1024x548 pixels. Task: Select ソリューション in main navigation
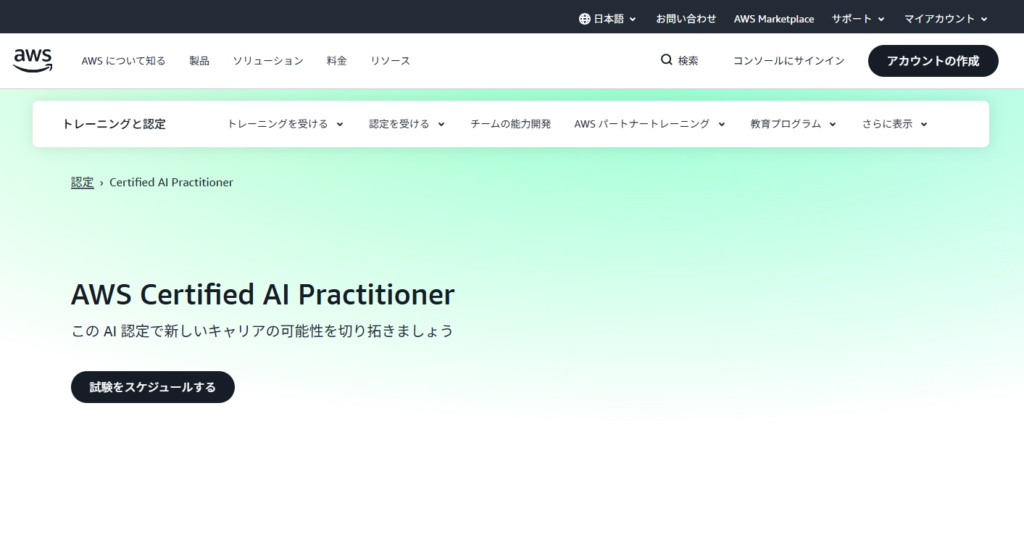tap(268, 61)
